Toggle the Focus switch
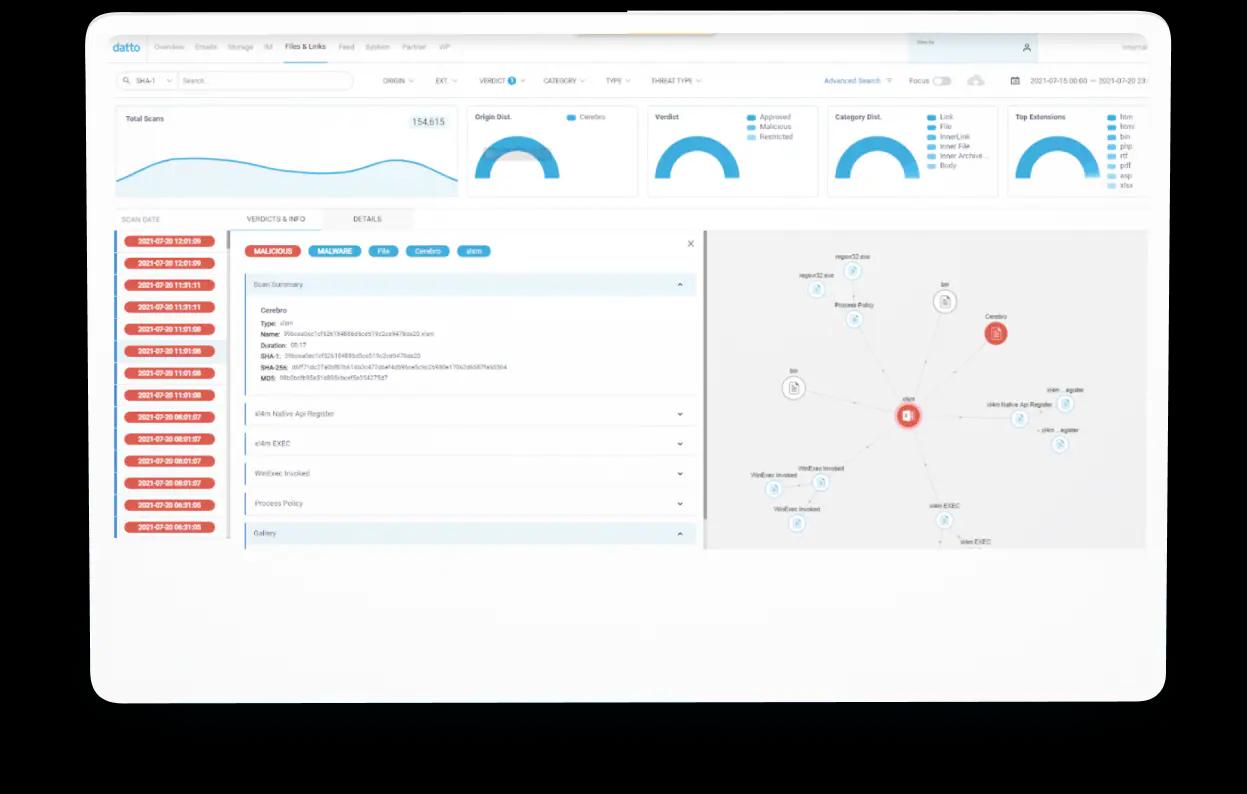The width and height of the screenshot is (1247, 794). [x=941, y=81]
